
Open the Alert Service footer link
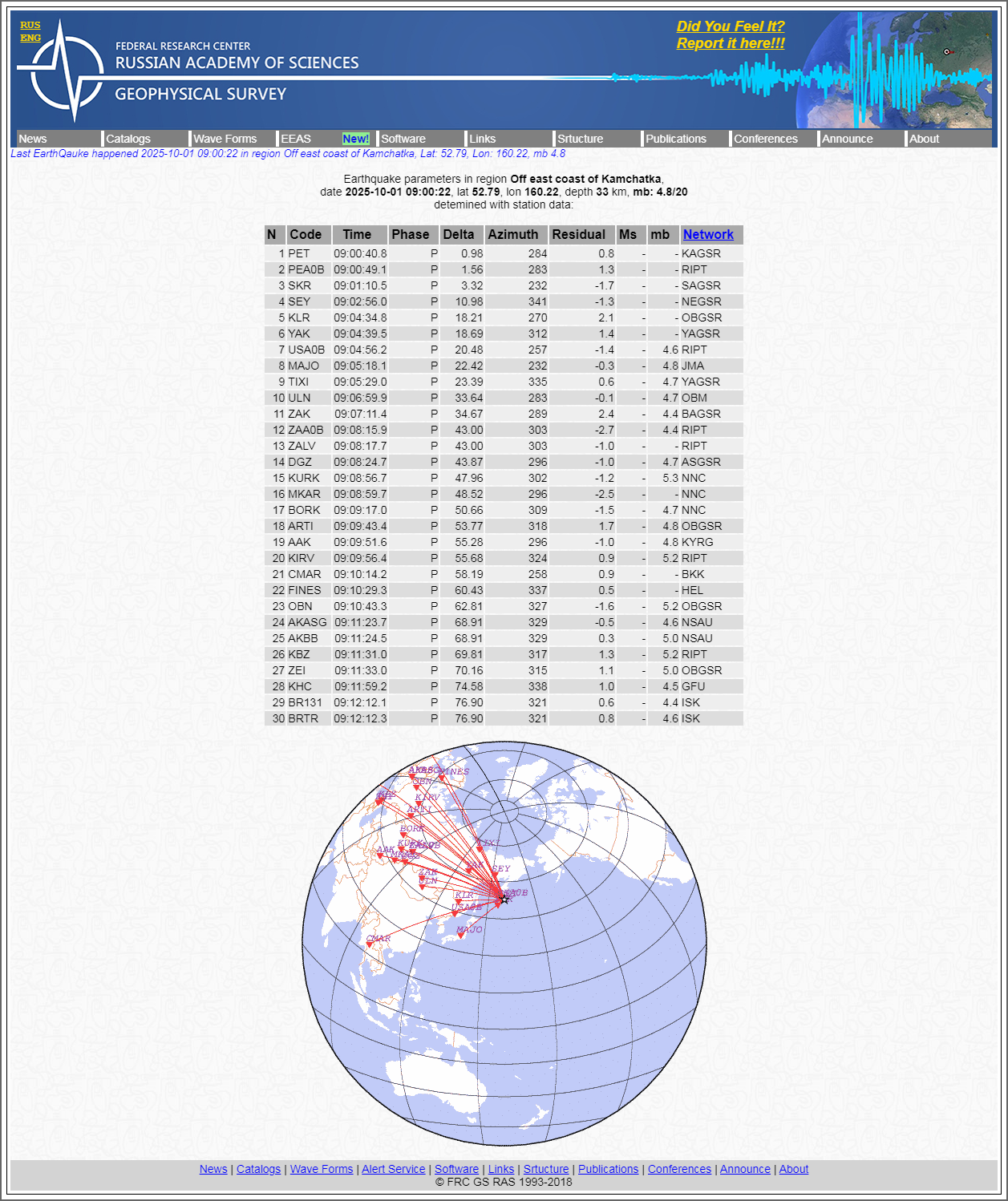394,1169
